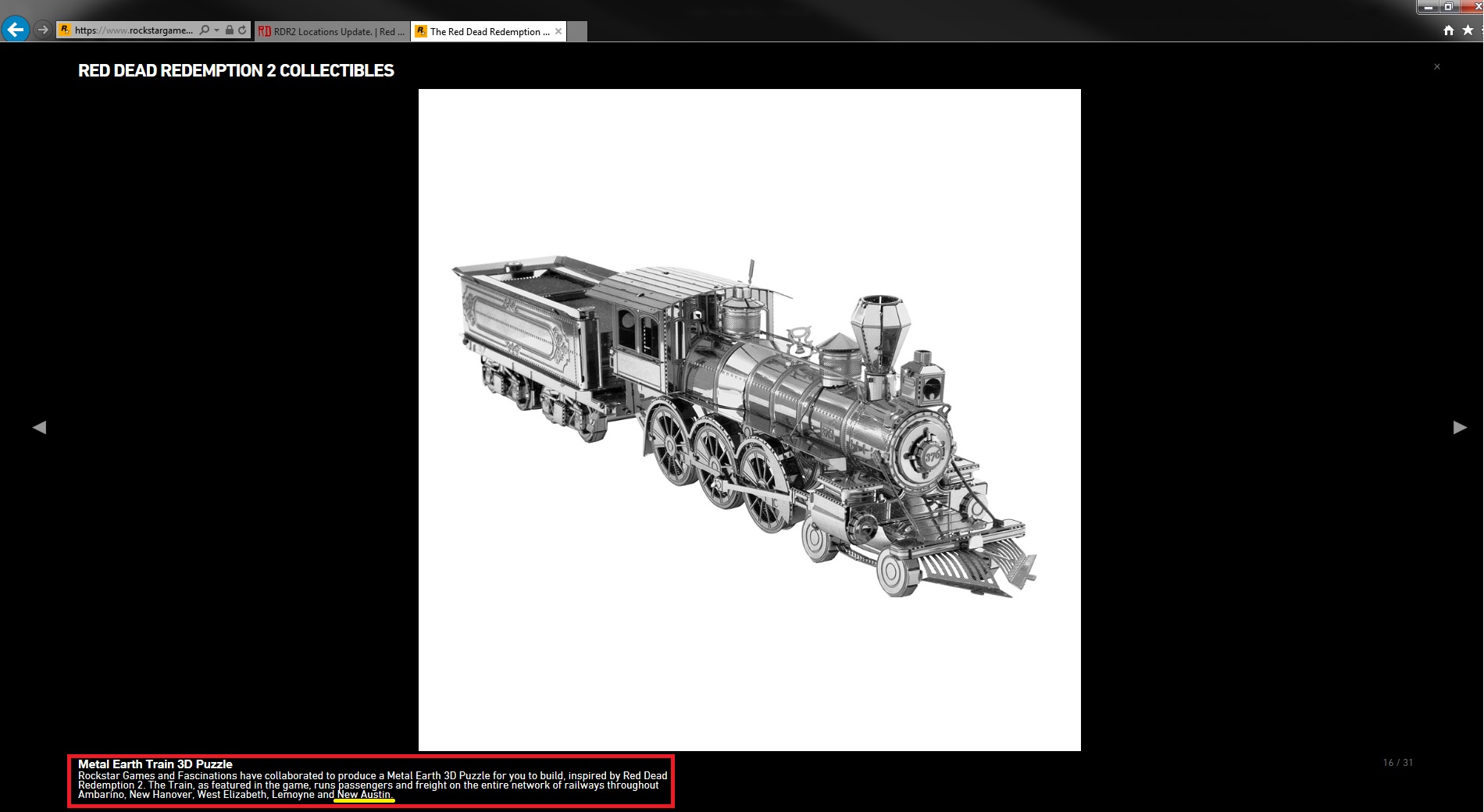Show the previous collectible image
Viewport: 1484px width, 812px height.
pos(39,427)
